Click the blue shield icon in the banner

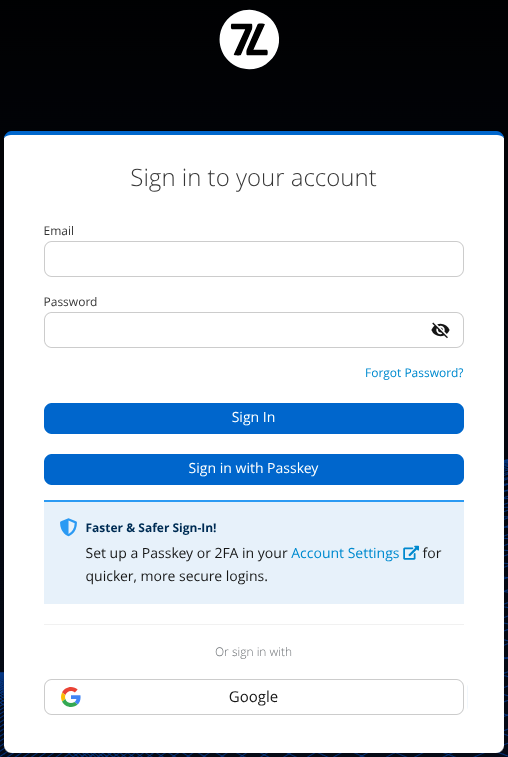[x=69, y=527]
